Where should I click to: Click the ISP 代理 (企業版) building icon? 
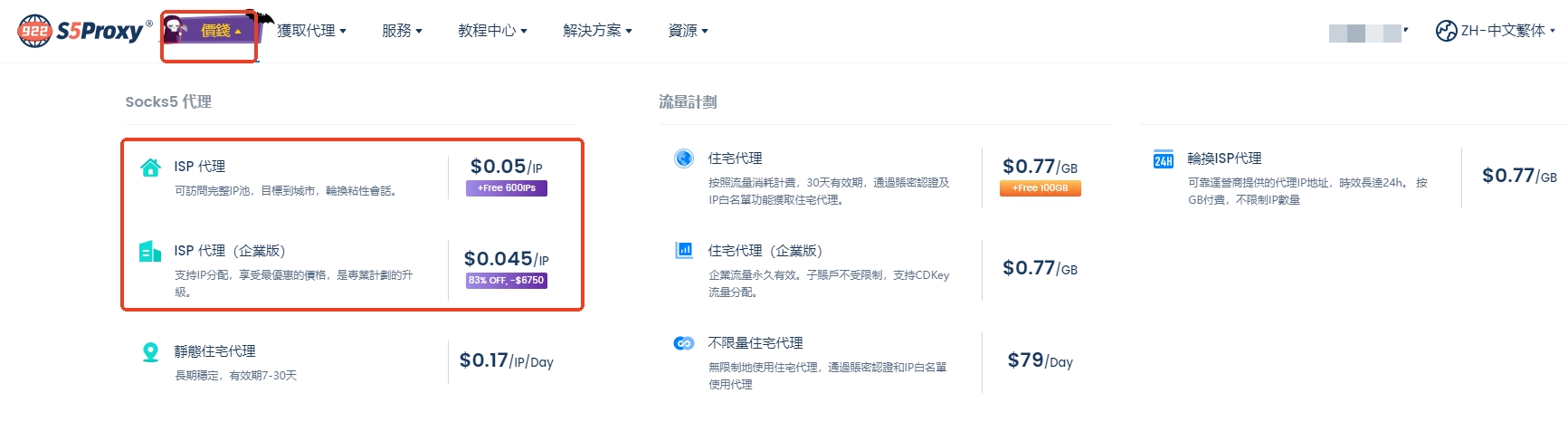150,251
